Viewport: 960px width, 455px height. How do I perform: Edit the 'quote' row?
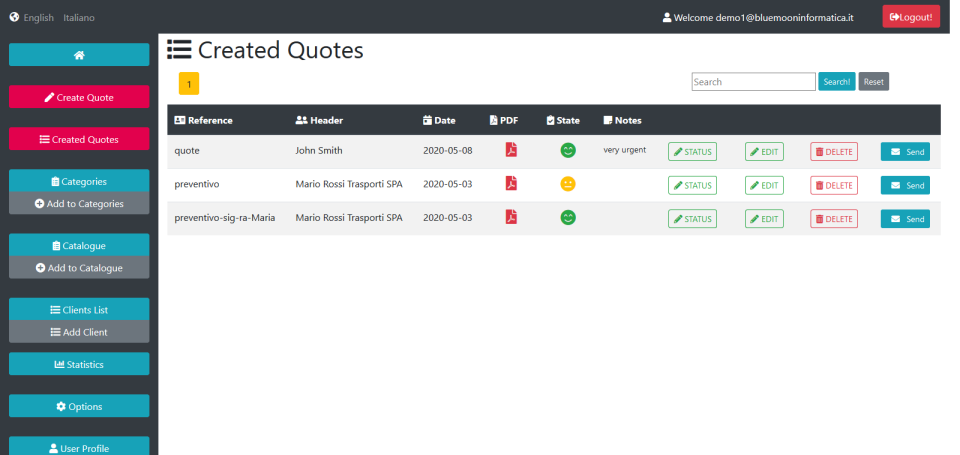click(764, 151)
